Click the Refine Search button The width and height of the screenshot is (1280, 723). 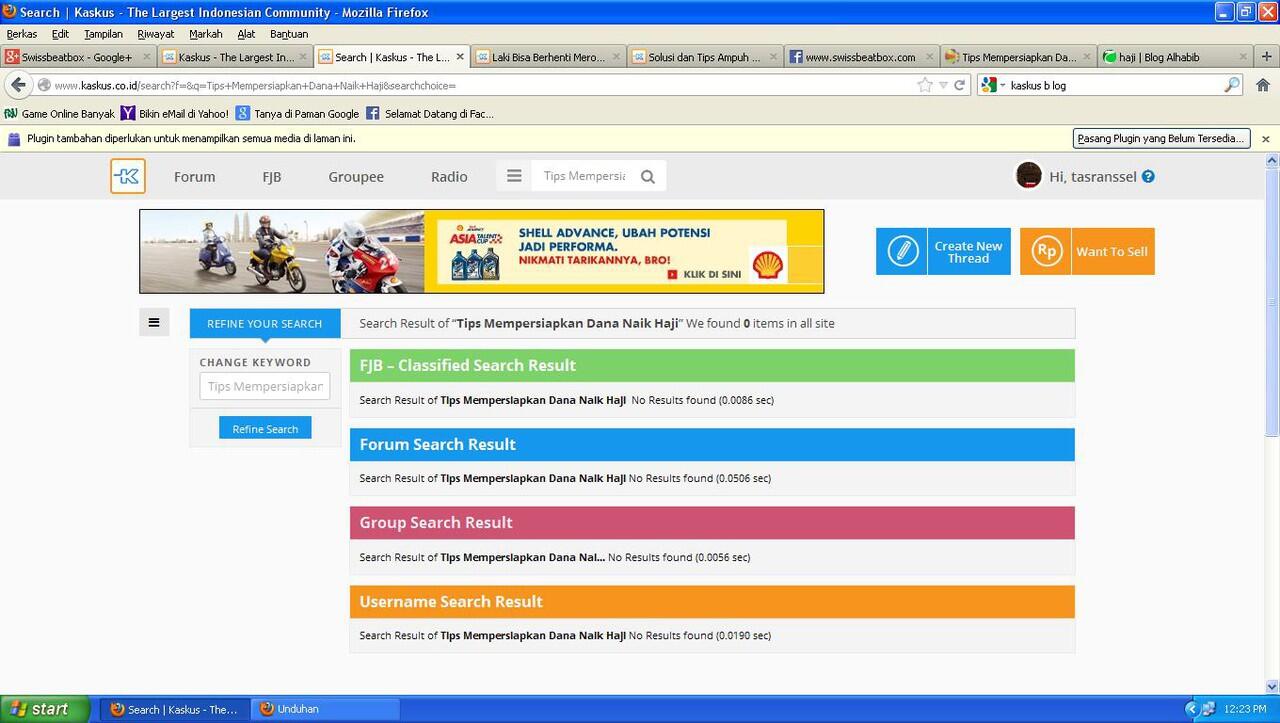pyautogui.click(x=265, y=428)
